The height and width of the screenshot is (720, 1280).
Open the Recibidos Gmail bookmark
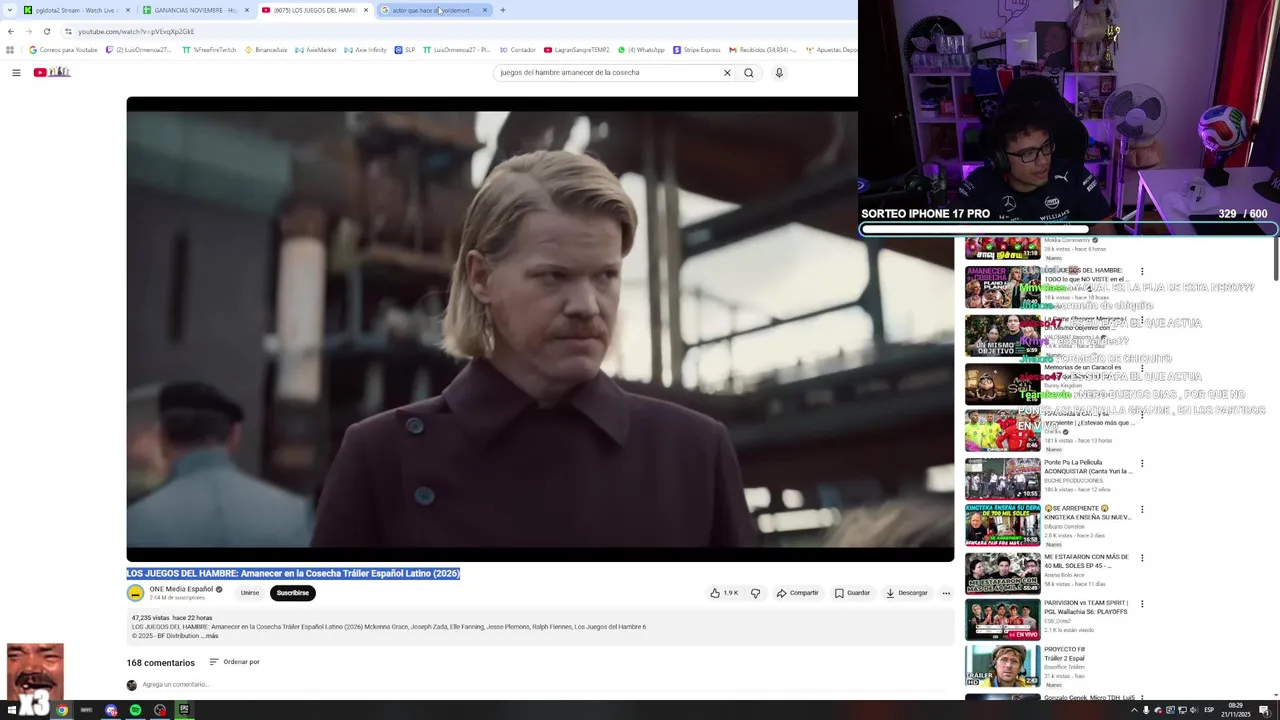click(x=763, y=50)
